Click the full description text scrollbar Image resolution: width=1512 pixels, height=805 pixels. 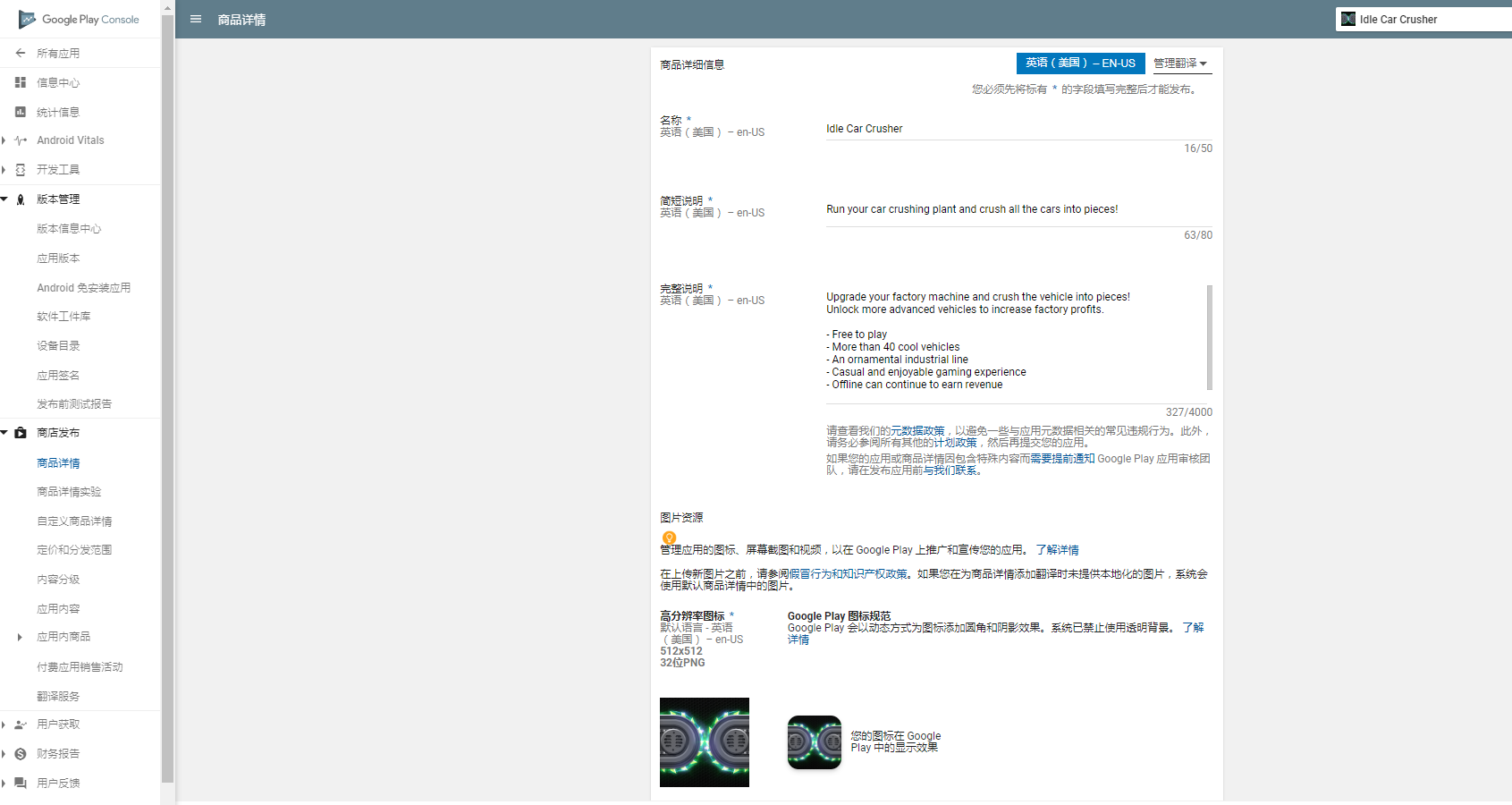(1210, 337)
